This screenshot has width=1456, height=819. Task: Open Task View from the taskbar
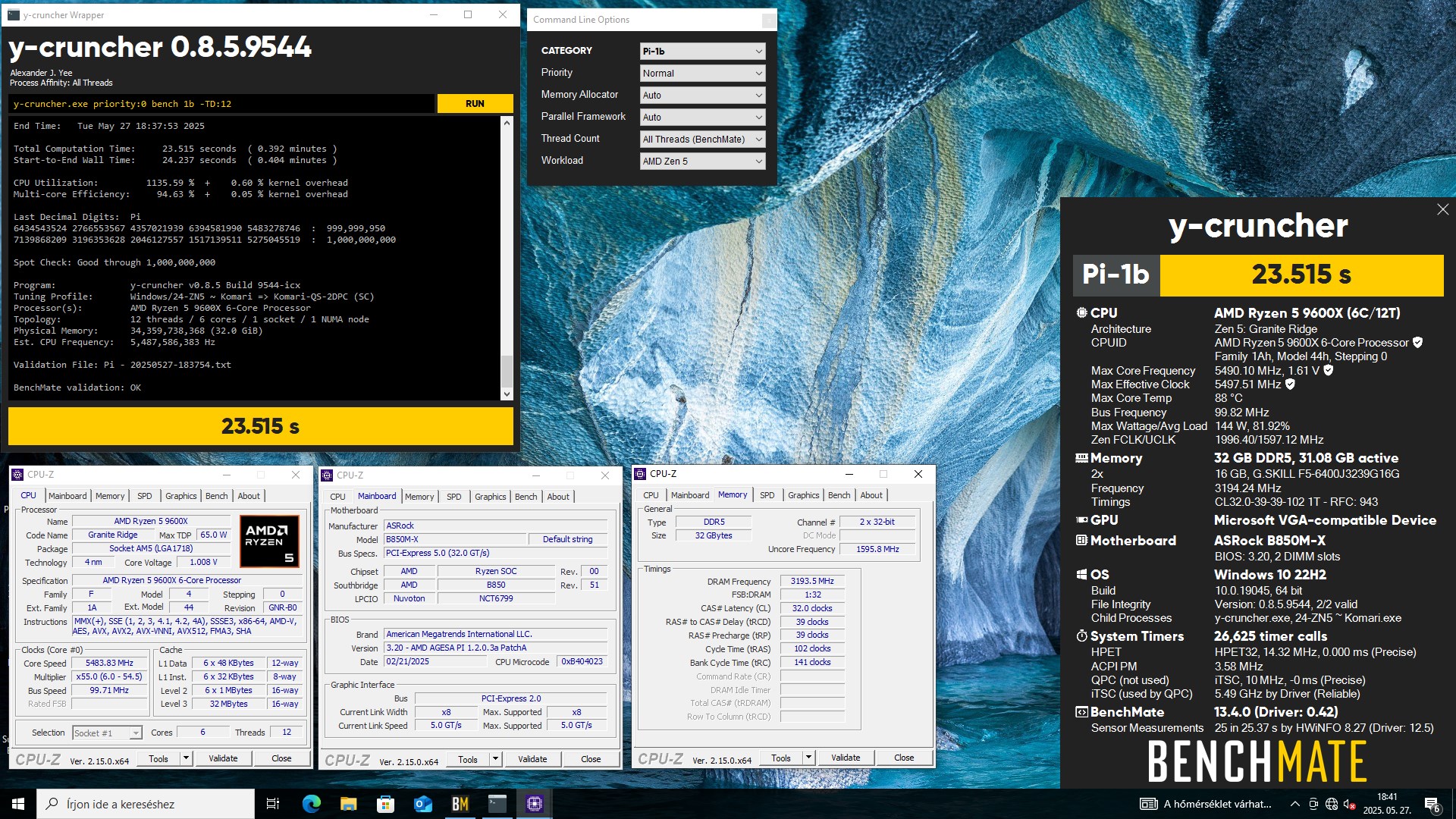click(x=273, y=804)
